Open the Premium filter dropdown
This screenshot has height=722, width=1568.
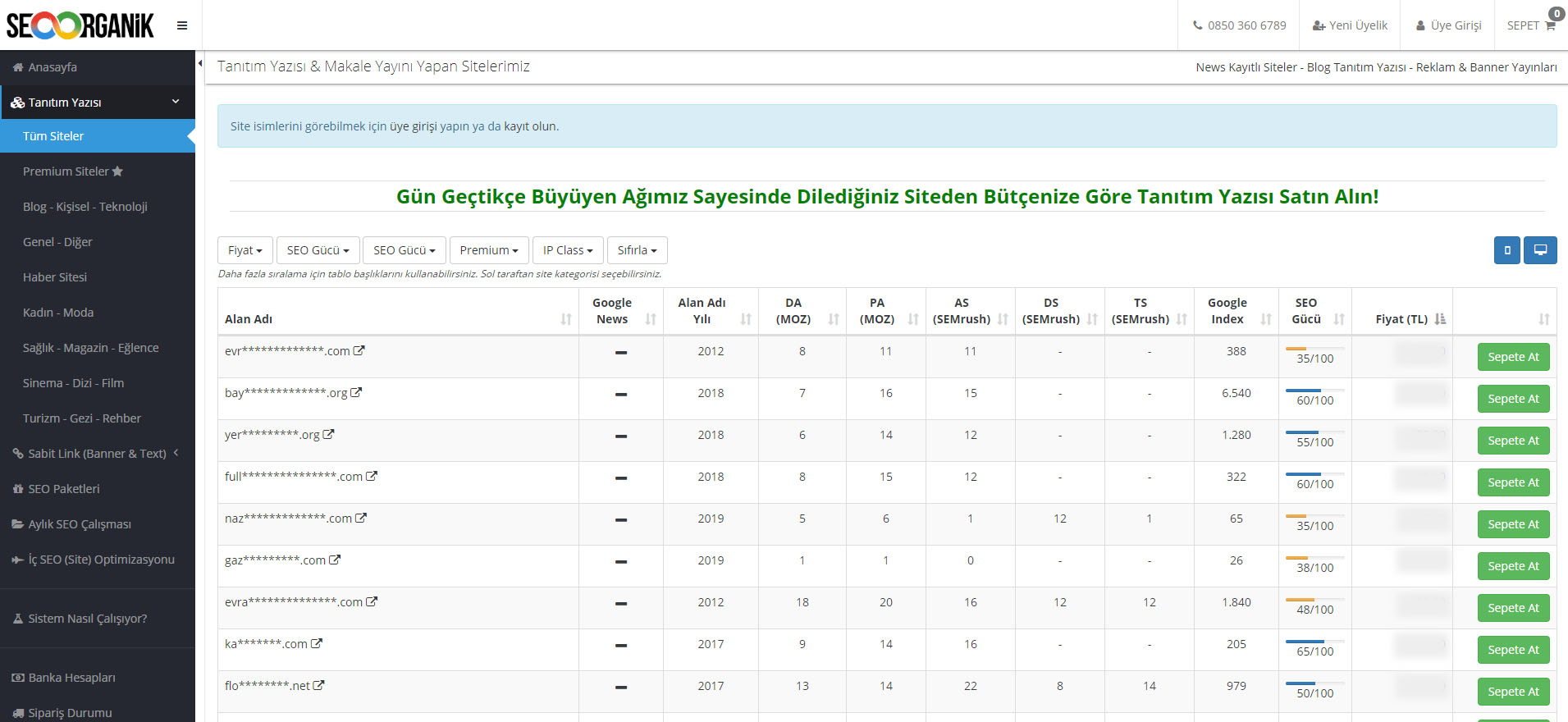[x=489, y=250]
